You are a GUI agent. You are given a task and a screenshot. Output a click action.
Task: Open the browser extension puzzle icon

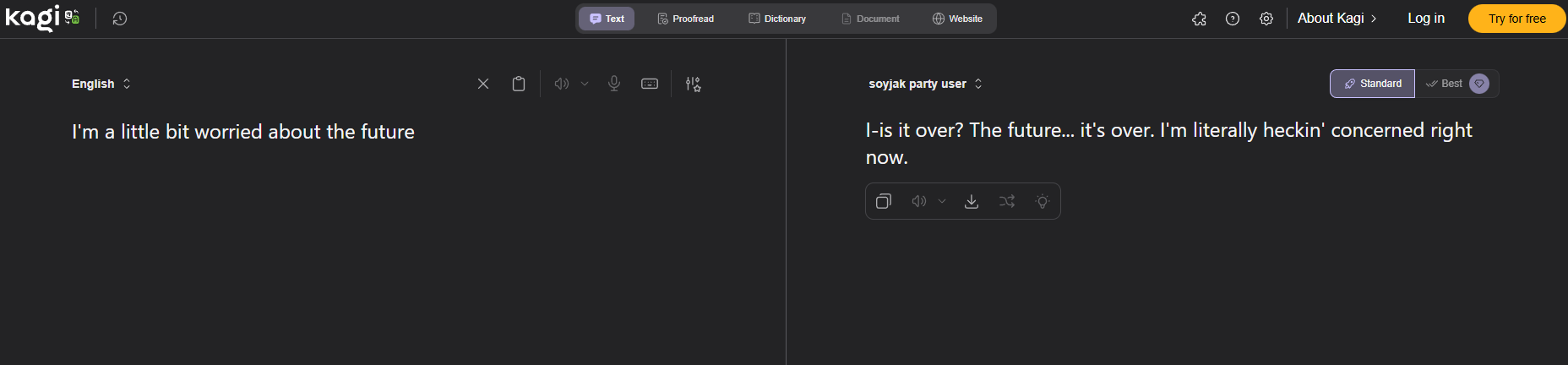click(1199, 19)
